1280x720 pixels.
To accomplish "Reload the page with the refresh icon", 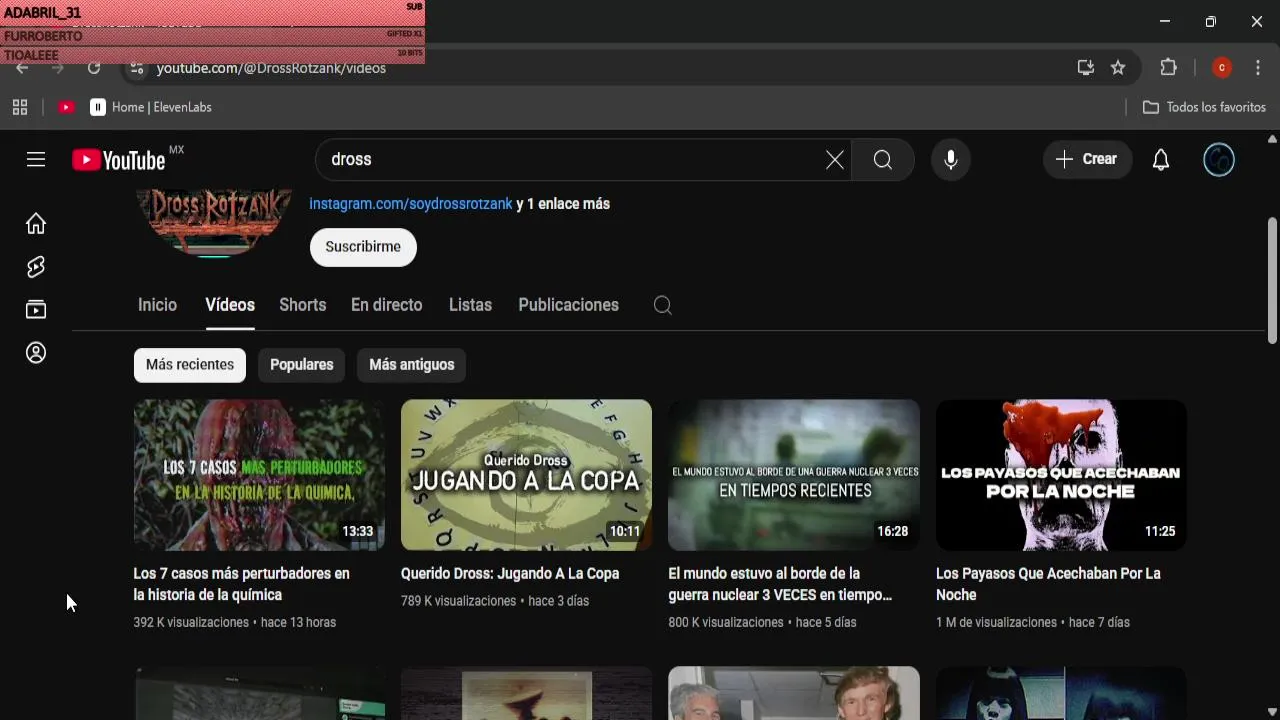I will (94, 68).
